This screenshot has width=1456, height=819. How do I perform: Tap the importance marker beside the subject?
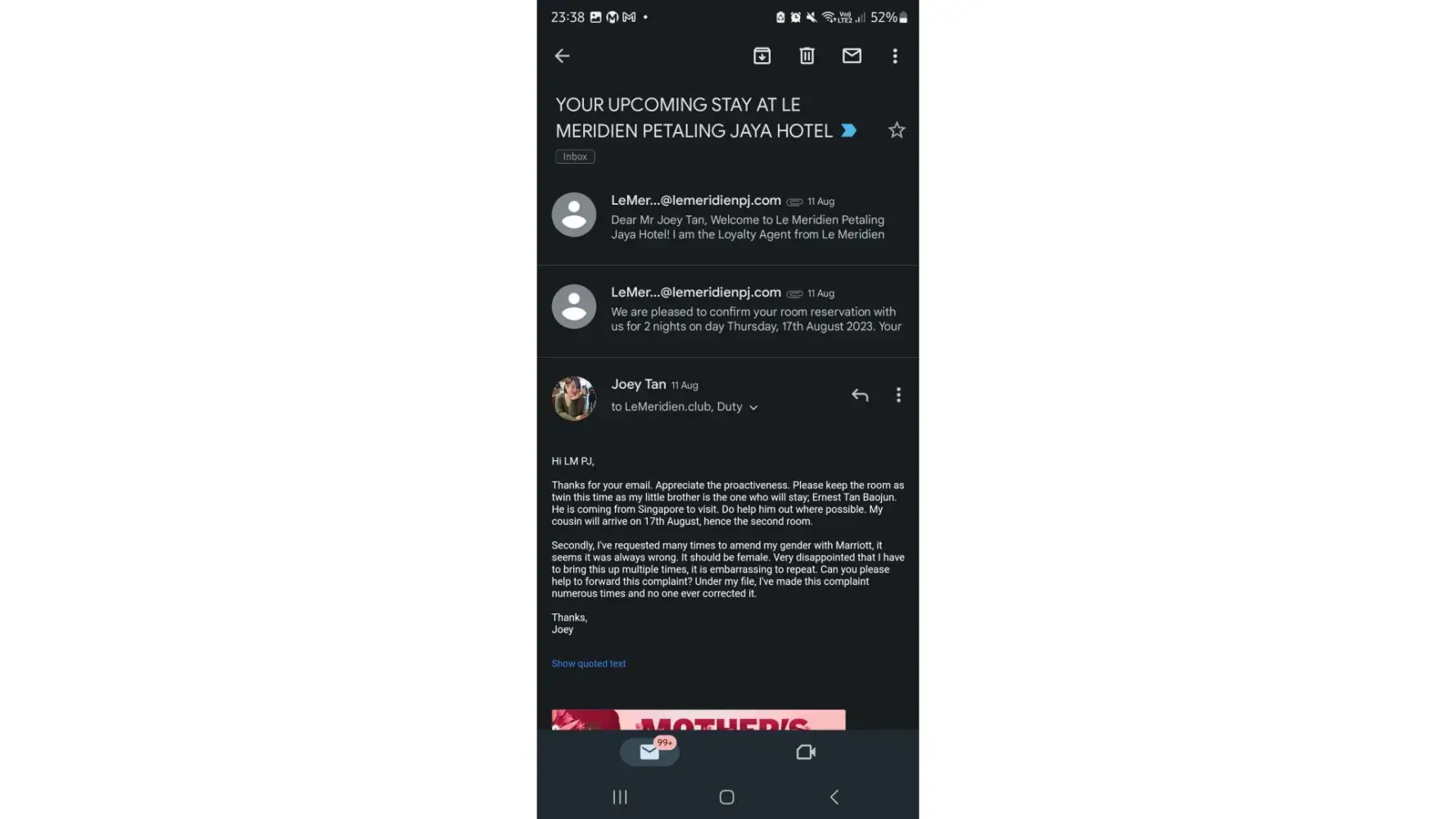pyautogui.click(x=848, y=130)
